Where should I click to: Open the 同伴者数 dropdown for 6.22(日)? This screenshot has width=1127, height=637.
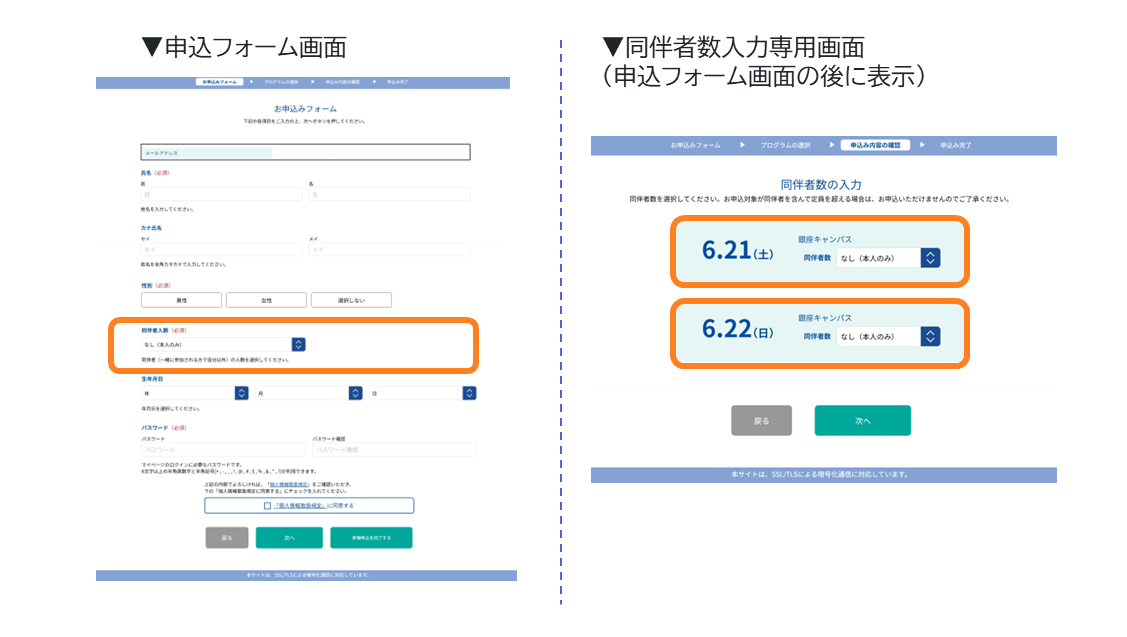pos(888,336)
